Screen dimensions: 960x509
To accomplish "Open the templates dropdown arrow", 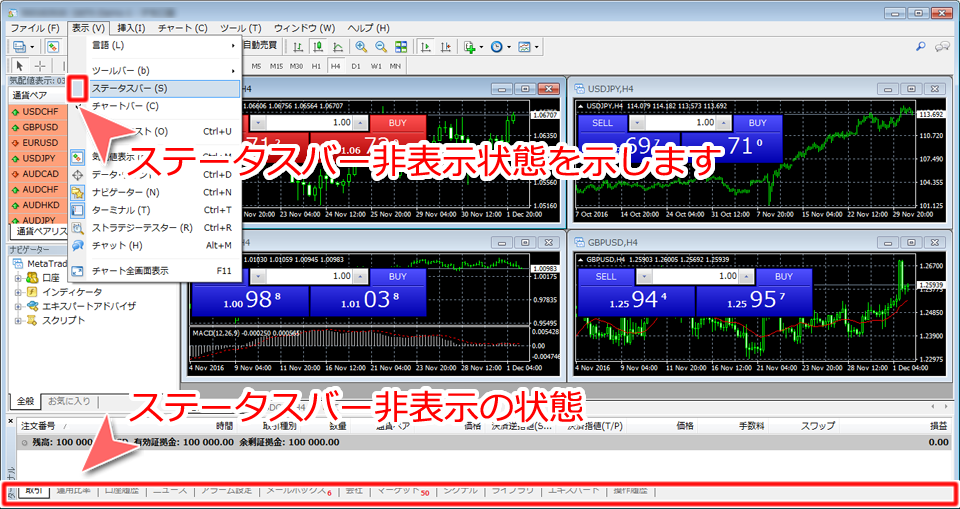I will [x=536, y=47].
